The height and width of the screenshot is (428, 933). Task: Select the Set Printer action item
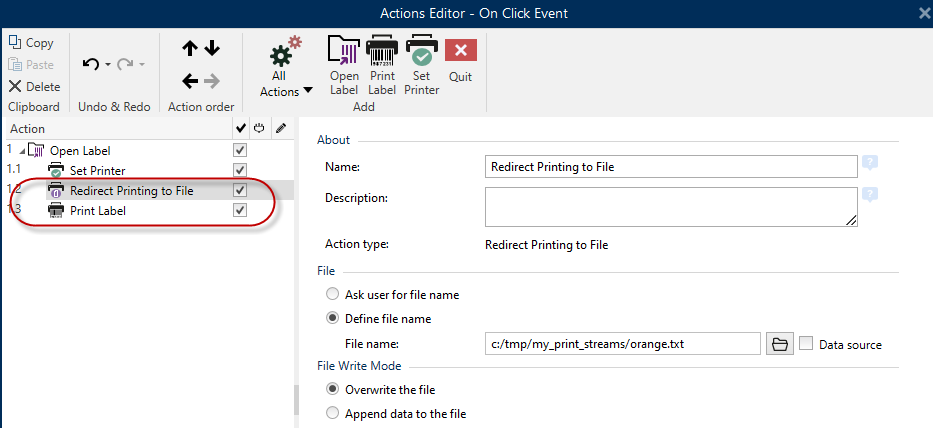pyautogui.click(x=97, y=171)
